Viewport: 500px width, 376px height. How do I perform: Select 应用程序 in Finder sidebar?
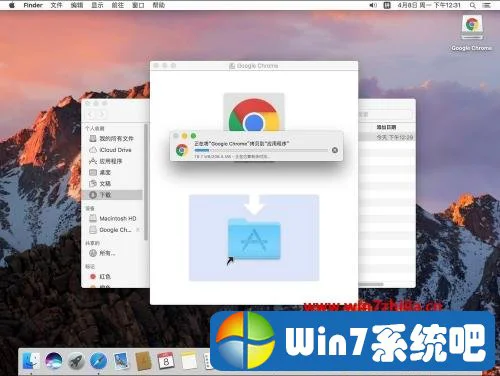(113, 161)
